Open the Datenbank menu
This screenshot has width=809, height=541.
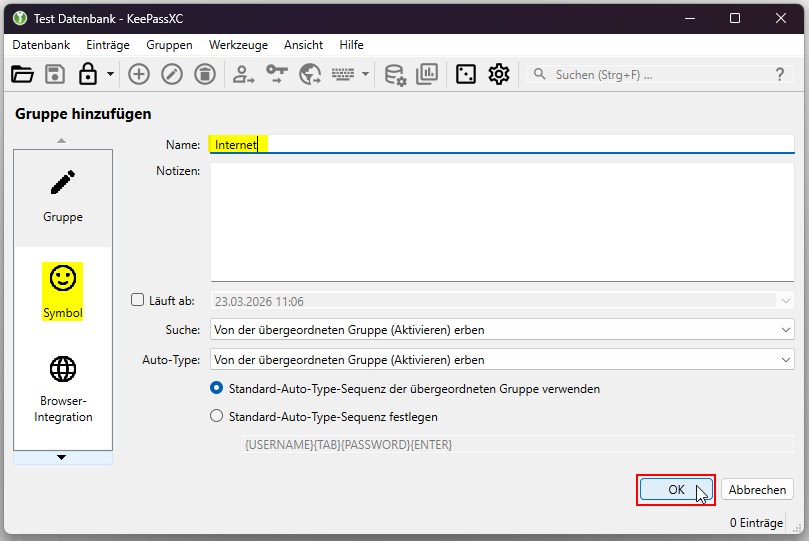point(41,45)
